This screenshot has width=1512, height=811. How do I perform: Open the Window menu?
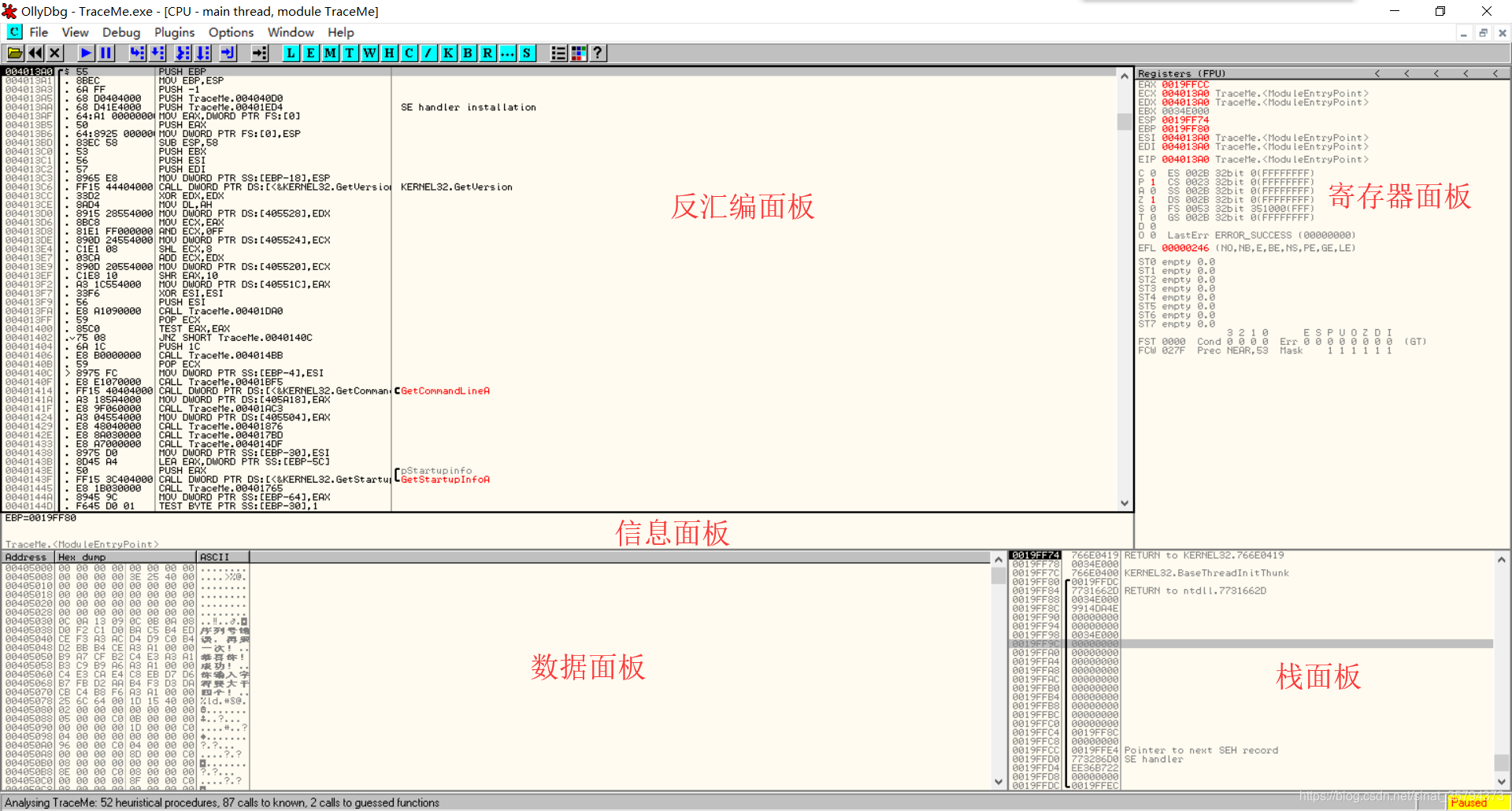291,32
